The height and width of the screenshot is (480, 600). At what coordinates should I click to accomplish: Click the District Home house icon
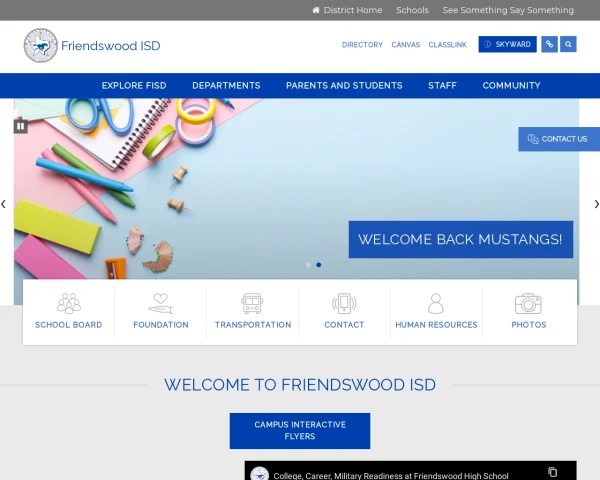(316, 10)
